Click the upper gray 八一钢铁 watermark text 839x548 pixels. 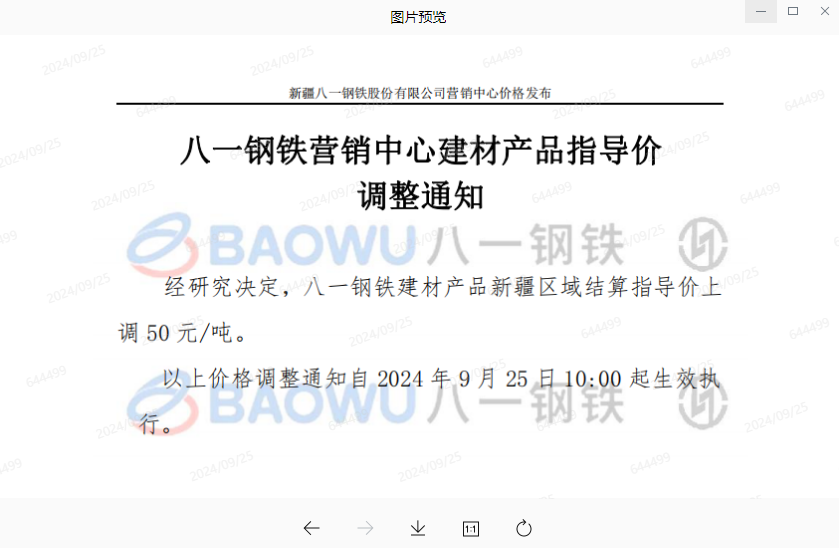click(x=530, y=243)
